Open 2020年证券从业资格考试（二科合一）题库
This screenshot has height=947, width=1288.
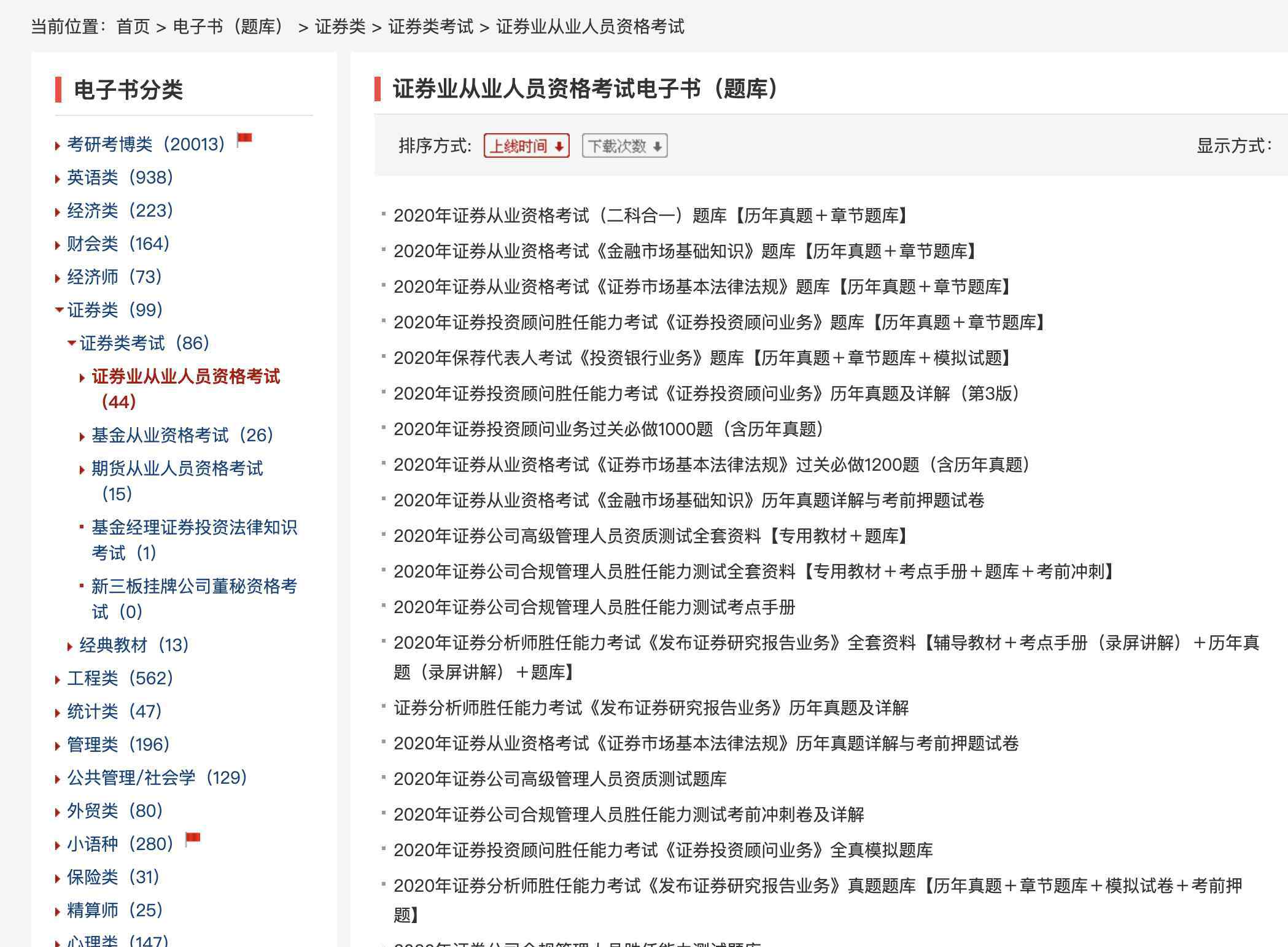tap(651, 215)
